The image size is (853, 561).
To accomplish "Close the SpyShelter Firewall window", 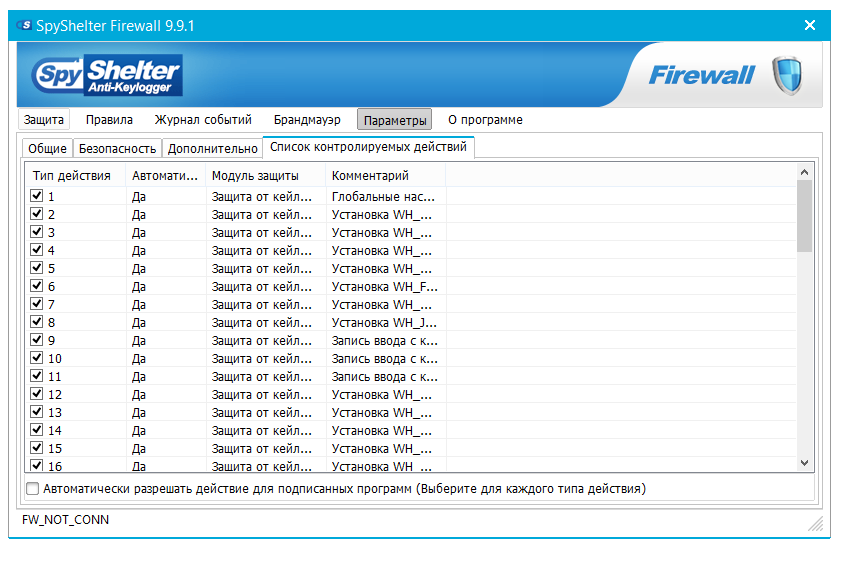I will (x=809, y=25).
